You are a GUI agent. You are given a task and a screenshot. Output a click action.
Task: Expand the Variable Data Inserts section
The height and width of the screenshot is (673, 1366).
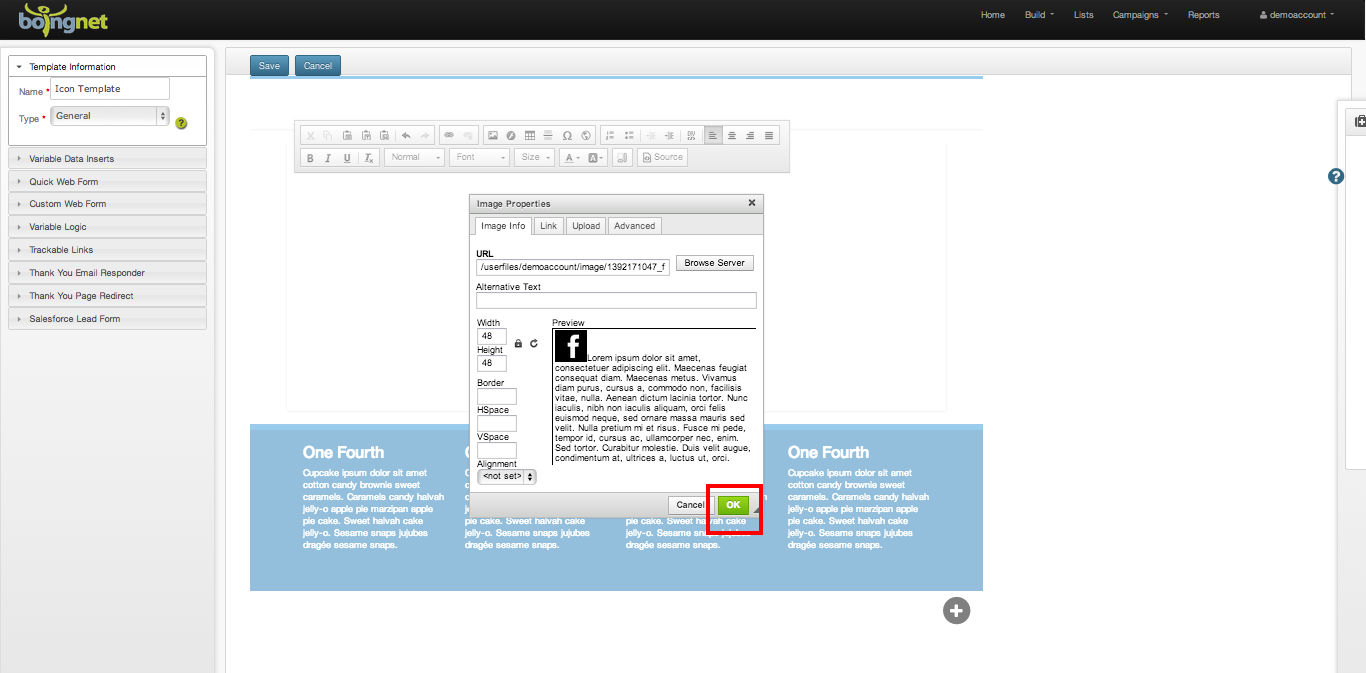pyautogui.click(x=107, y=158)
